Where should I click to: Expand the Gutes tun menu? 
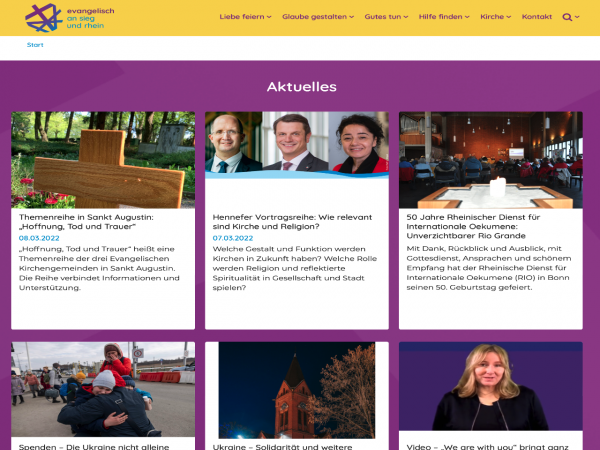(x=386, y=17)
